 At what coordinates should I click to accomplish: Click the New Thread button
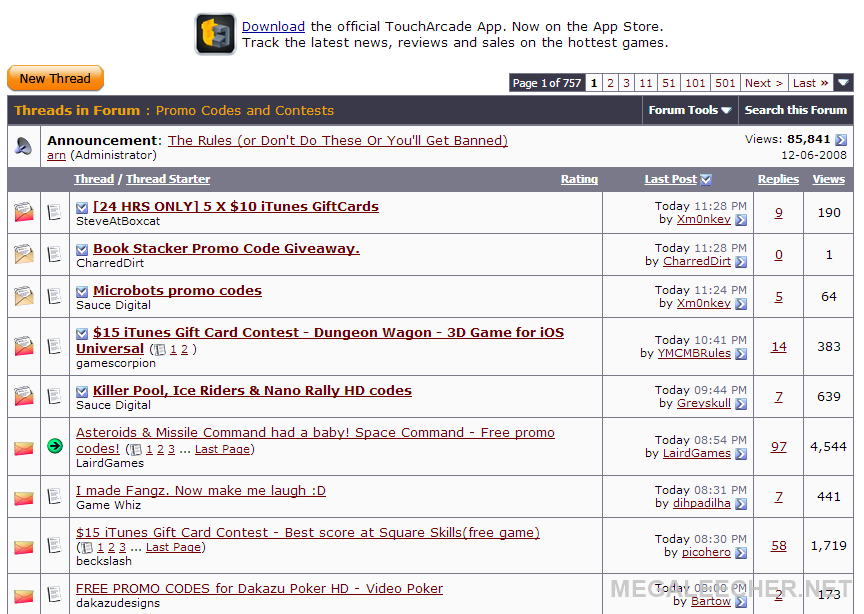[55, 78]
